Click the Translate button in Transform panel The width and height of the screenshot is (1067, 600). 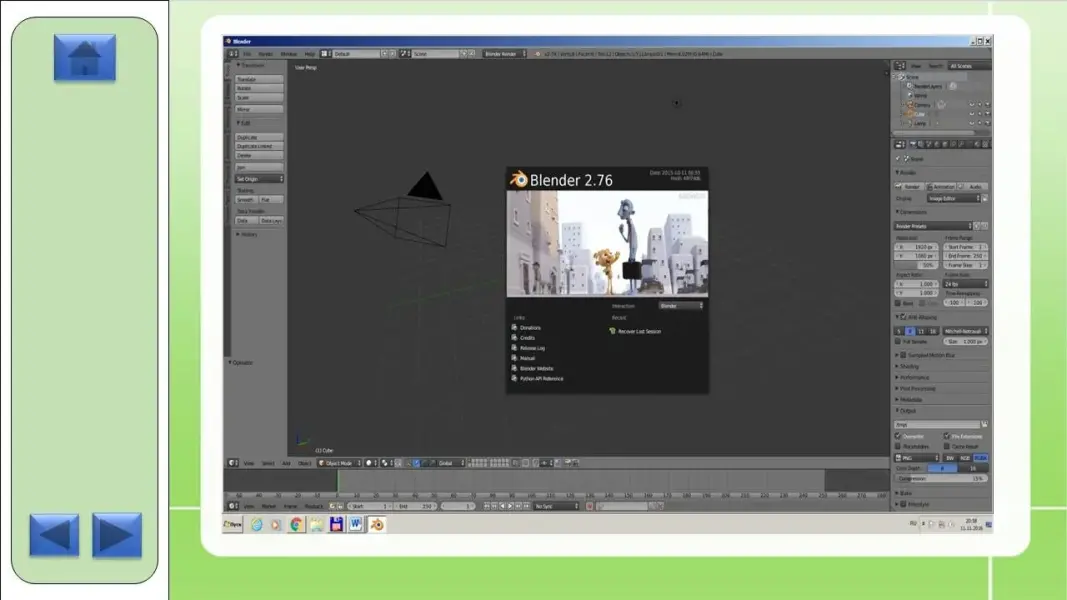point(259,79)
